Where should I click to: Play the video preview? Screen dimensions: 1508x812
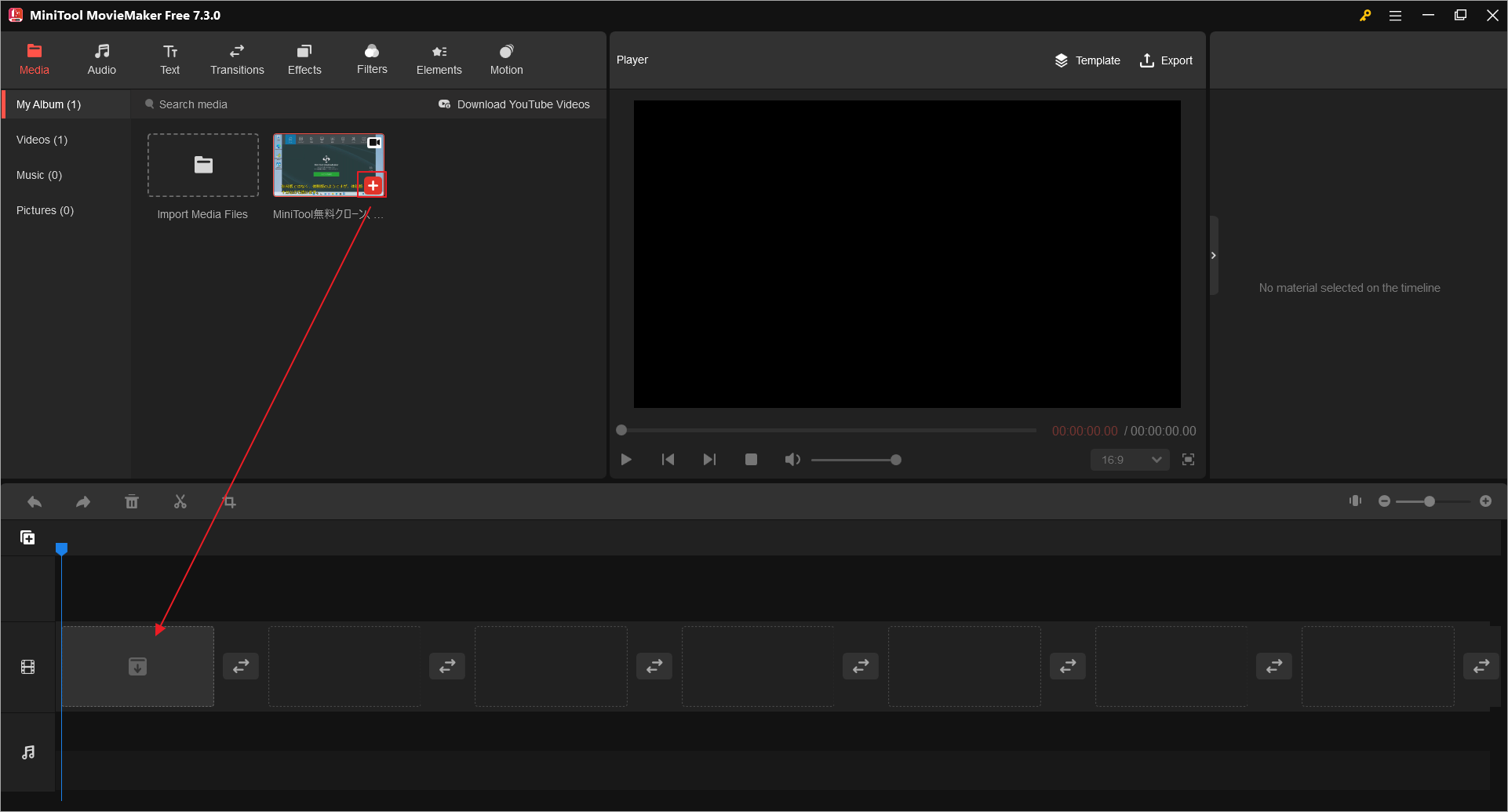pyautogui.click(x=626, y=460)
